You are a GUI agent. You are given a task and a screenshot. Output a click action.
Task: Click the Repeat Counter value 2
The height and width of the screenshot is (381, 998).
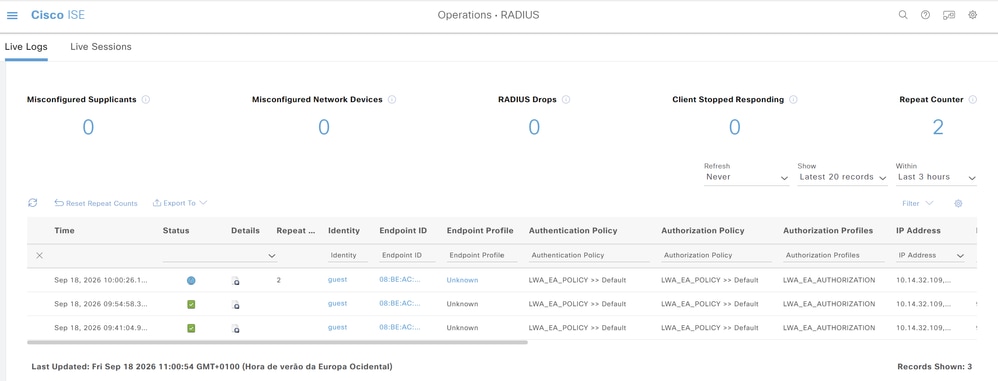point(938,127)
